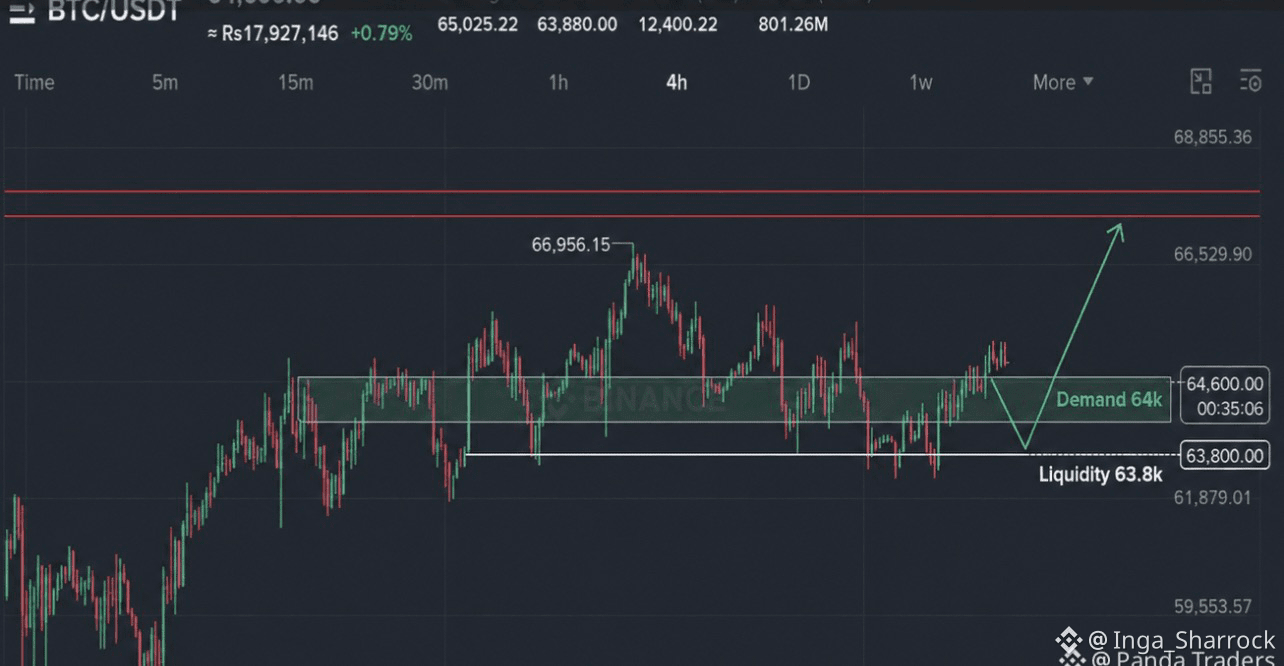Click the 59,553.57 axis label
The height and width of the screenshot is (666, 1284).
pos(1212,606)
